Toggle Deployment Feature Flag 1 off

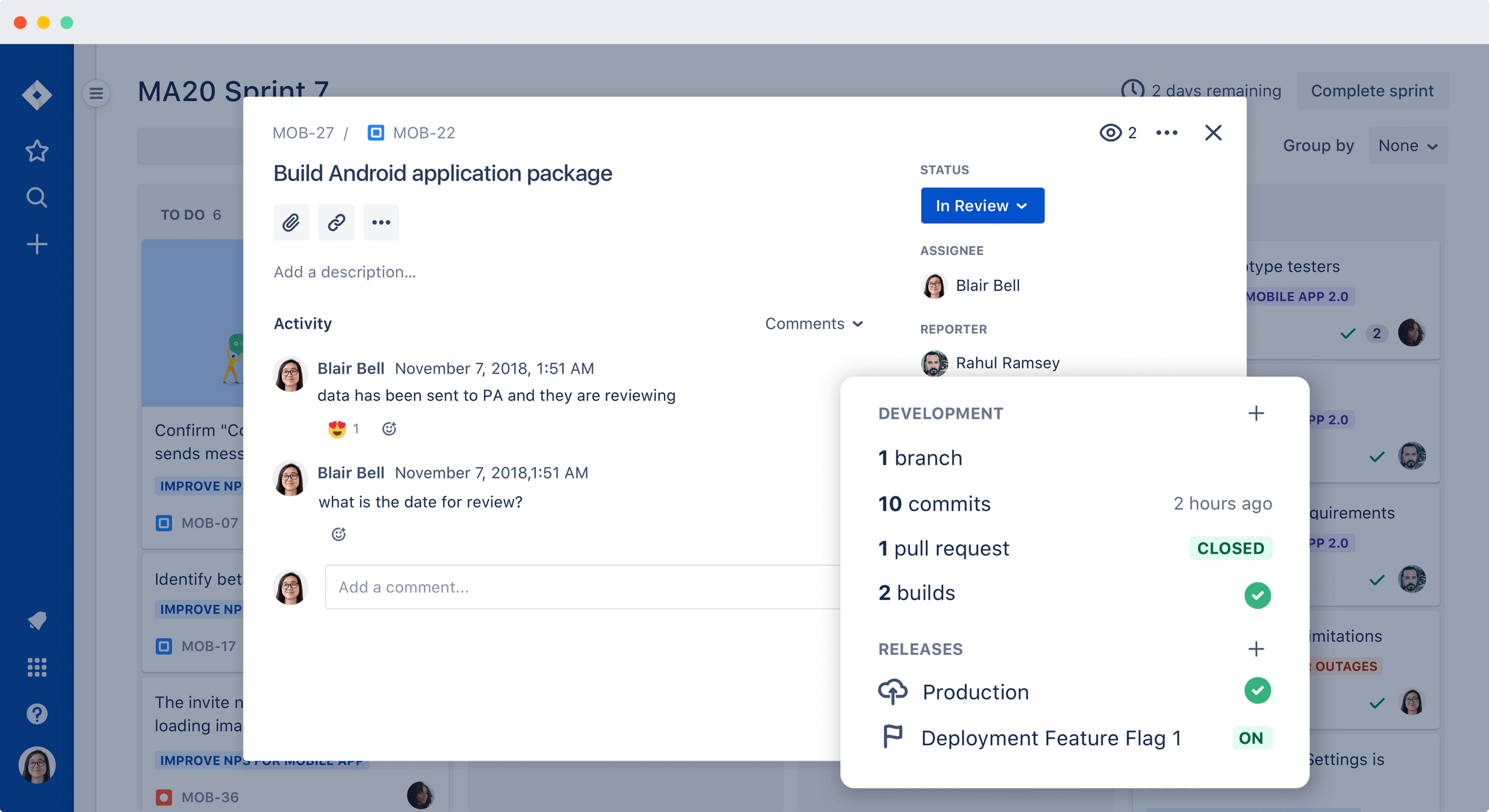1252,738
